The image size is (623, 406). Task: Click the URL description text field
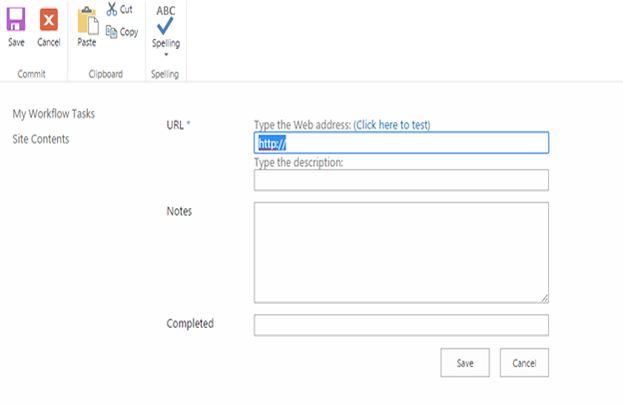tap(401, 180)
